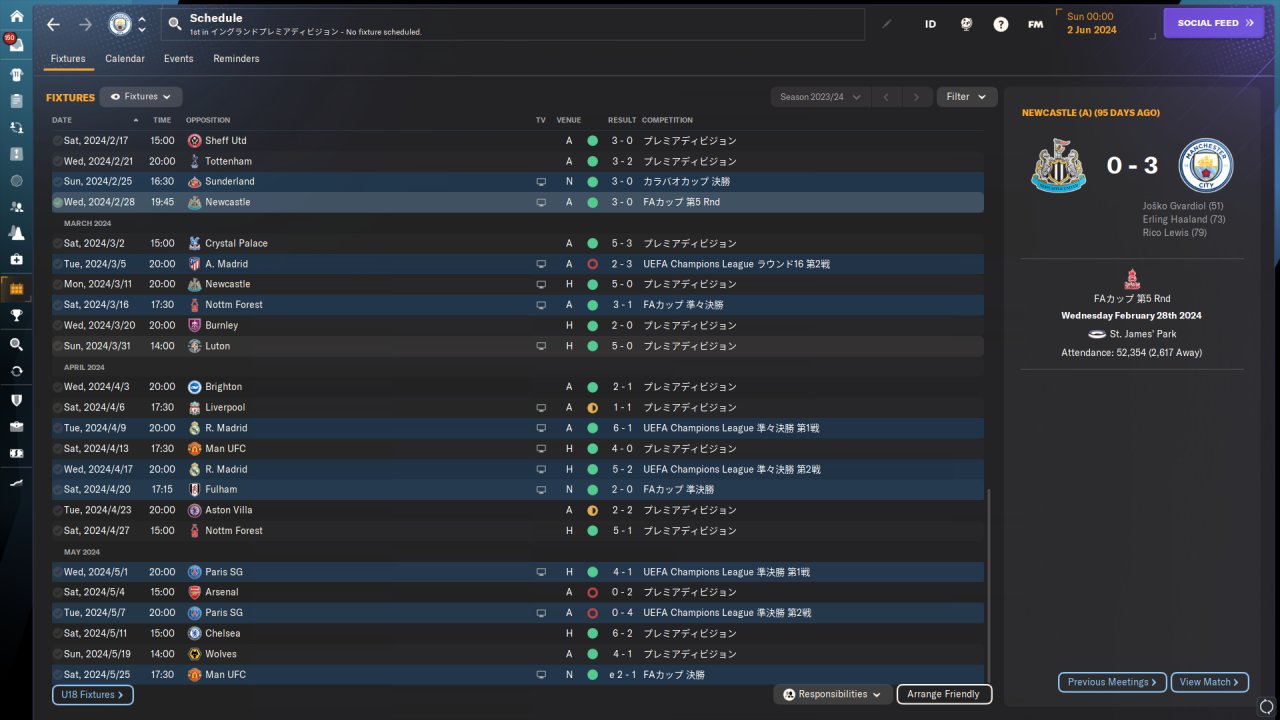Open the Transfers arrows icon
This screenshot has height=720, width=1280.
[x=16, y=371]
